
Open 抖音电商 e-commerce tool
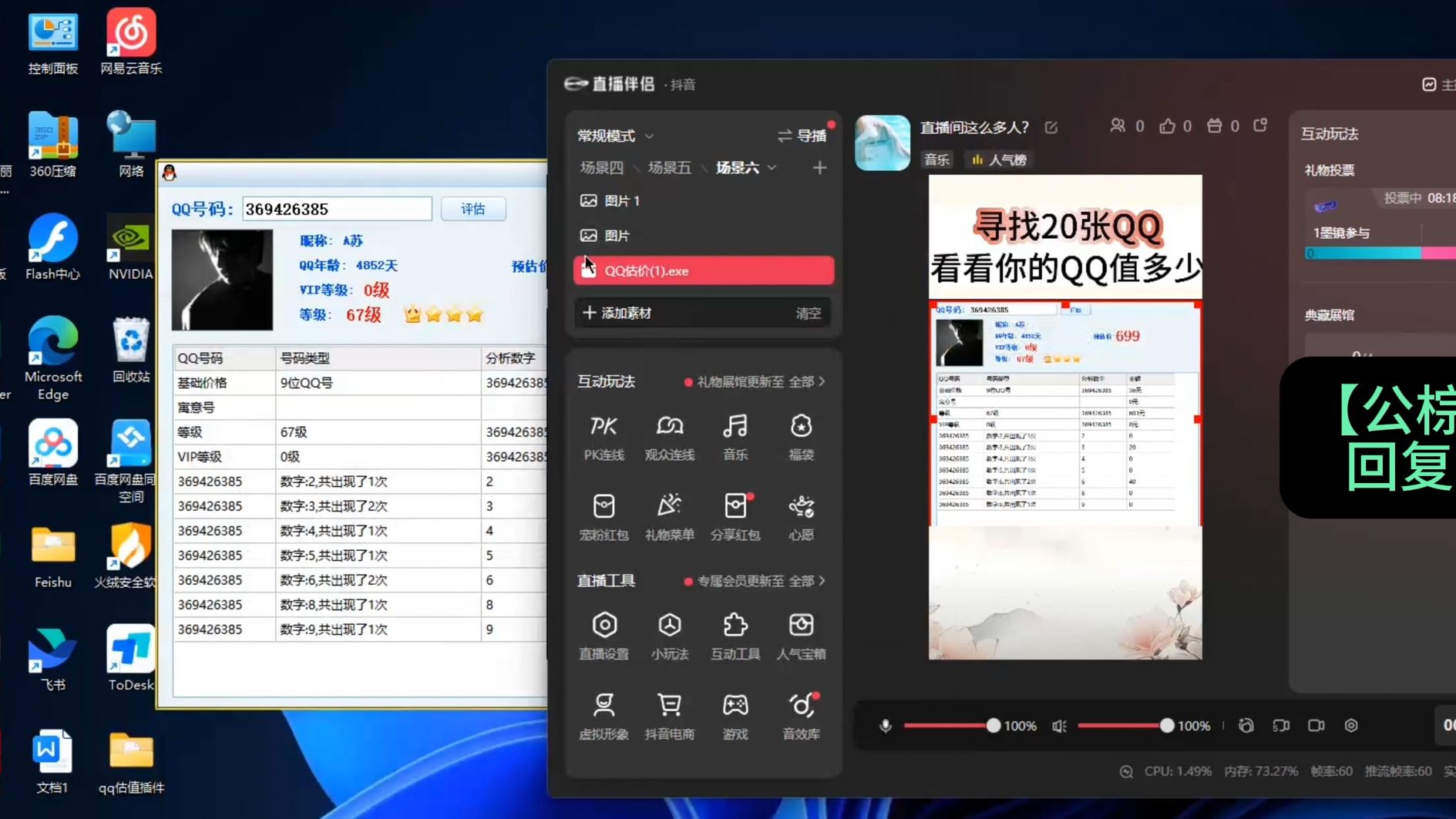coord(669,717)
